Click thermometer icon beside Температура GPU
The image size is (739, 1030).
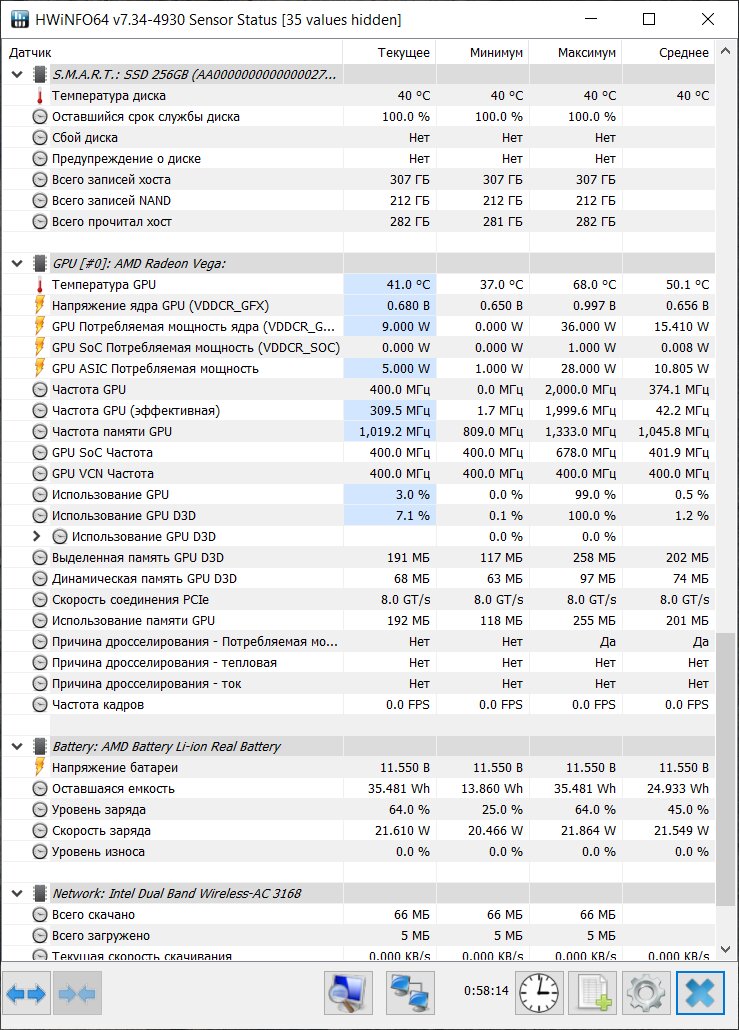click(x=39, y=285)
